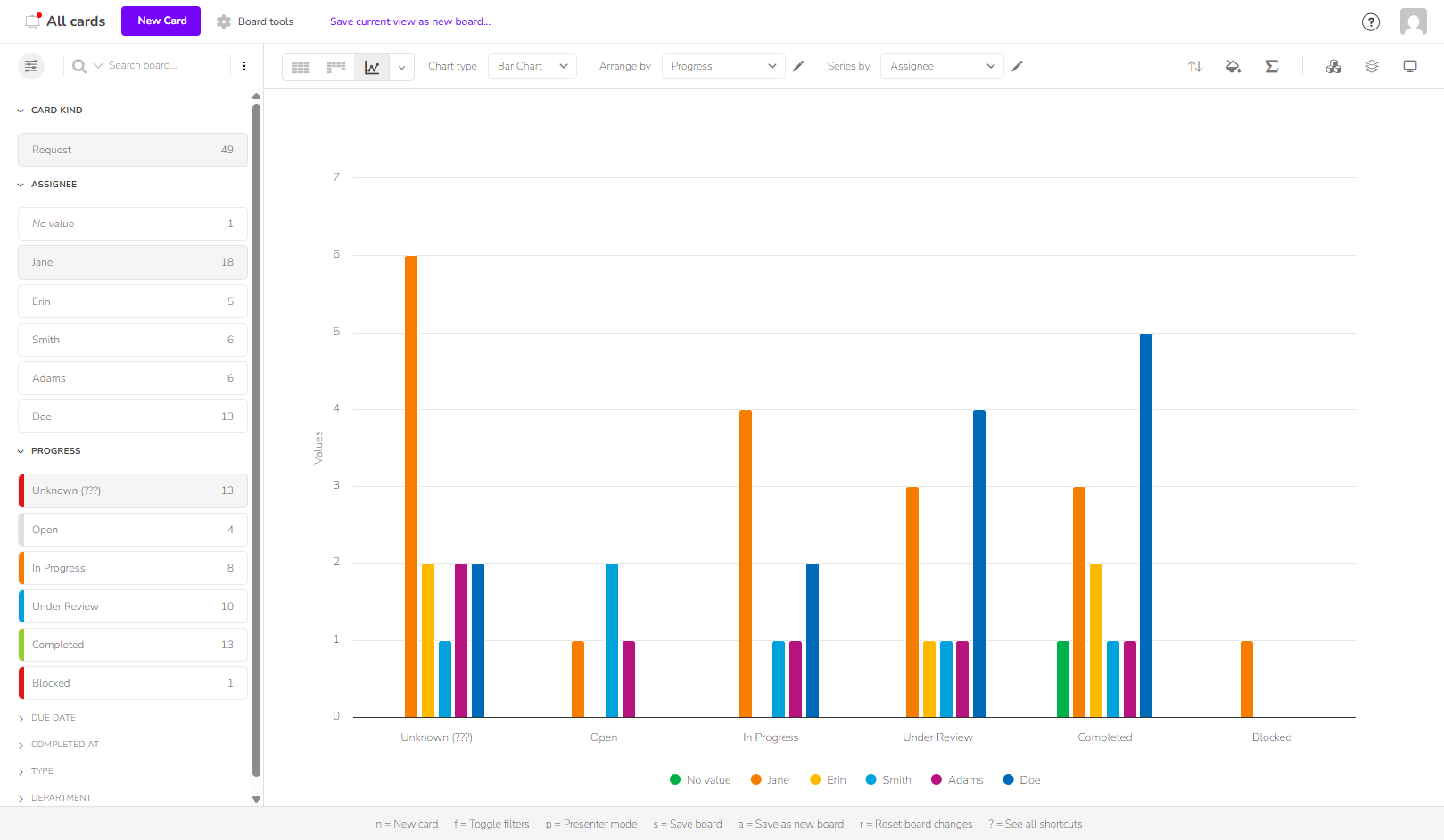This screenshot has width=1444, height=840.
Task: Click the sort arrows icon
Action: tap(1195, 66)
